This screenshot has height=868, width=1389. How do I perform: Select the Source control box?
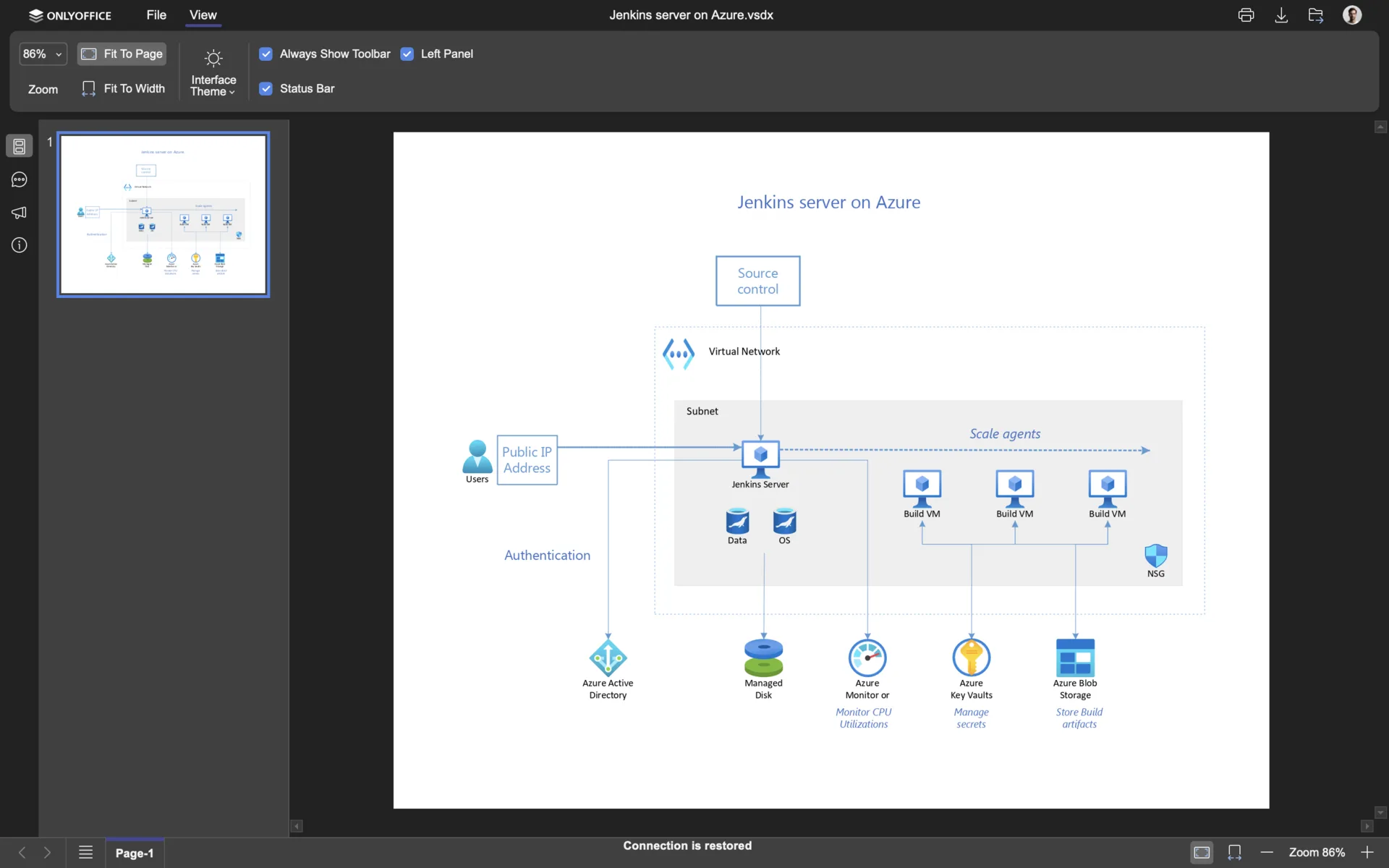click(x=757, y=281)
